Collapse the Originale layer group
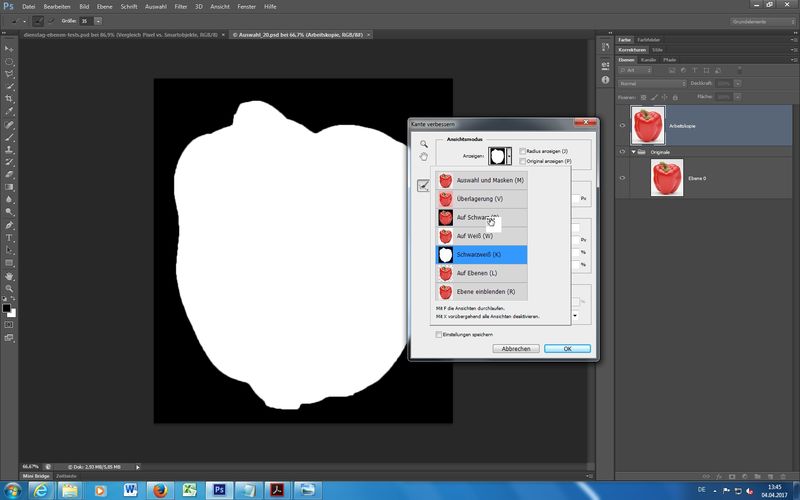 click(634, 152)
